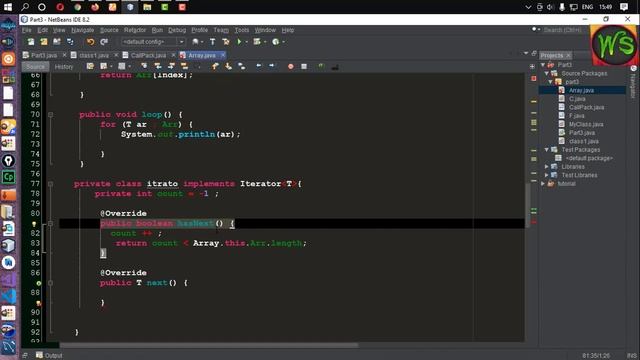640x360 pixels.
Task: Click the Redo arrow icon
Action: click(x=104, y=42)
